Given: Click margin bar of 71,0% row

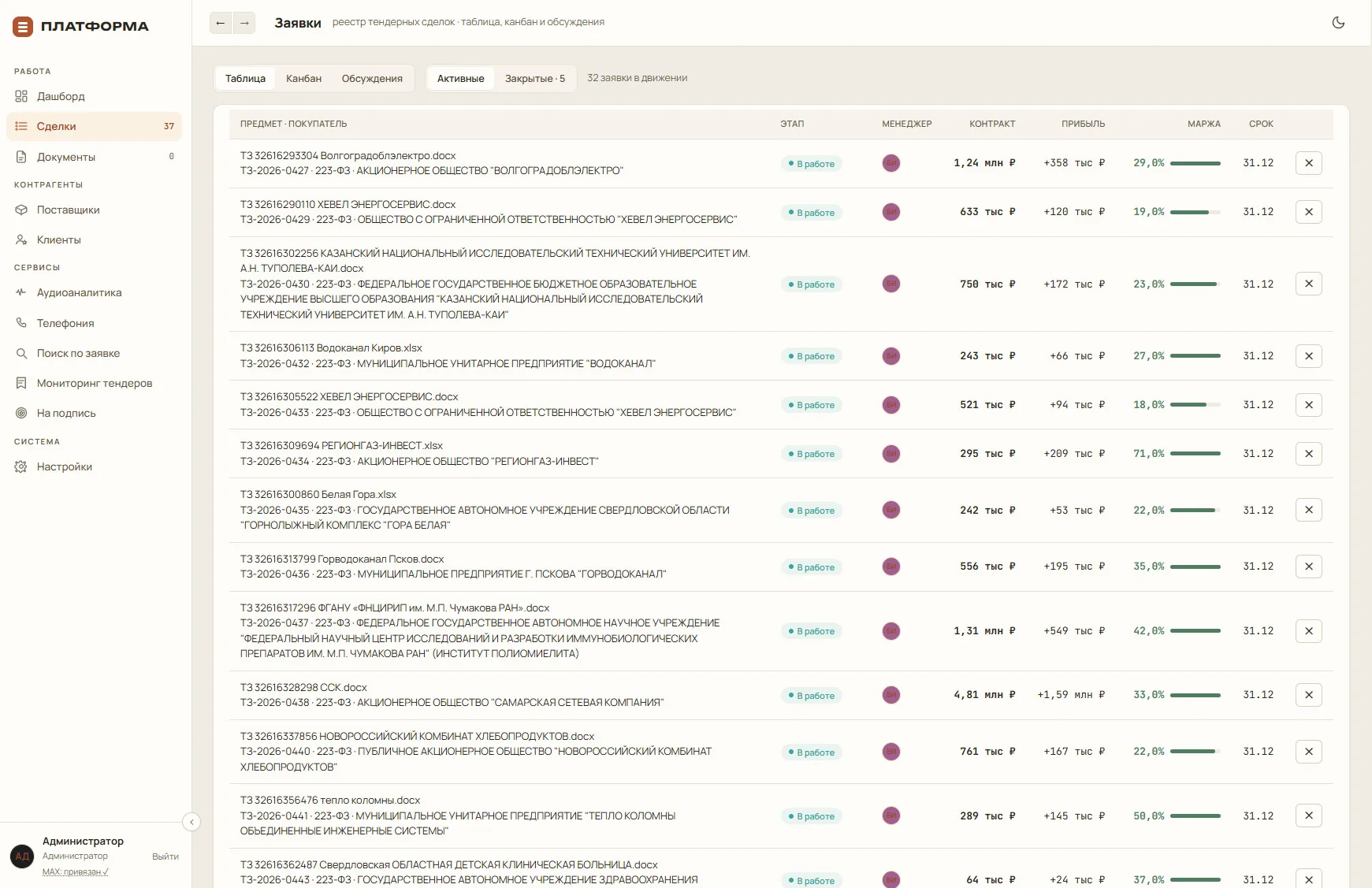Looking at the screenshot, I should pos(1195,454).
